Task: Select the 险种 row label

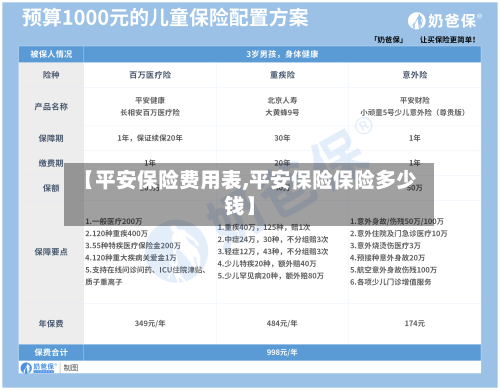Action: 51,75
